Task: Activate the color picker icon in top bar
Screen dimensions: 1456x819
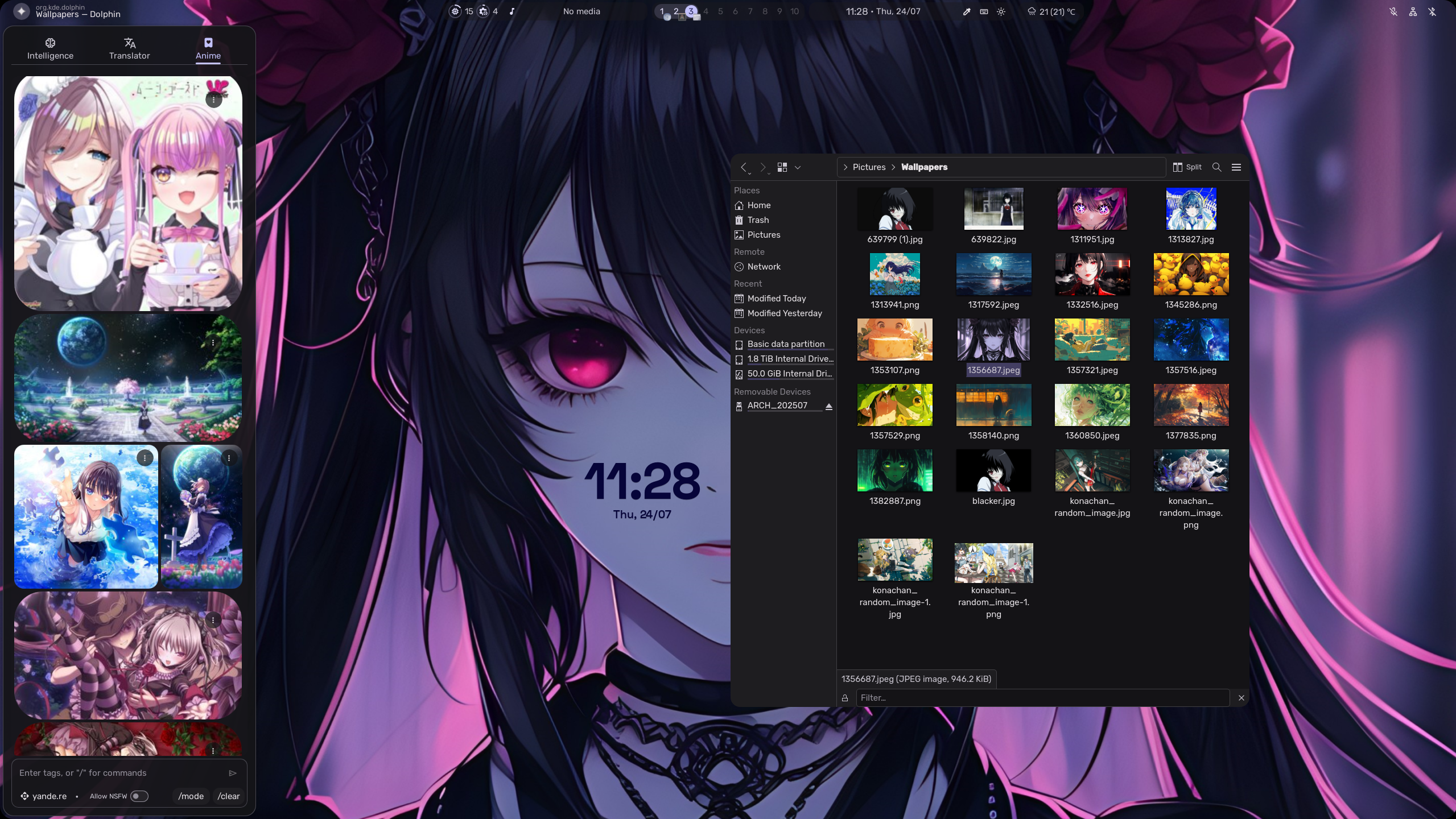Action: coord(966,11)
